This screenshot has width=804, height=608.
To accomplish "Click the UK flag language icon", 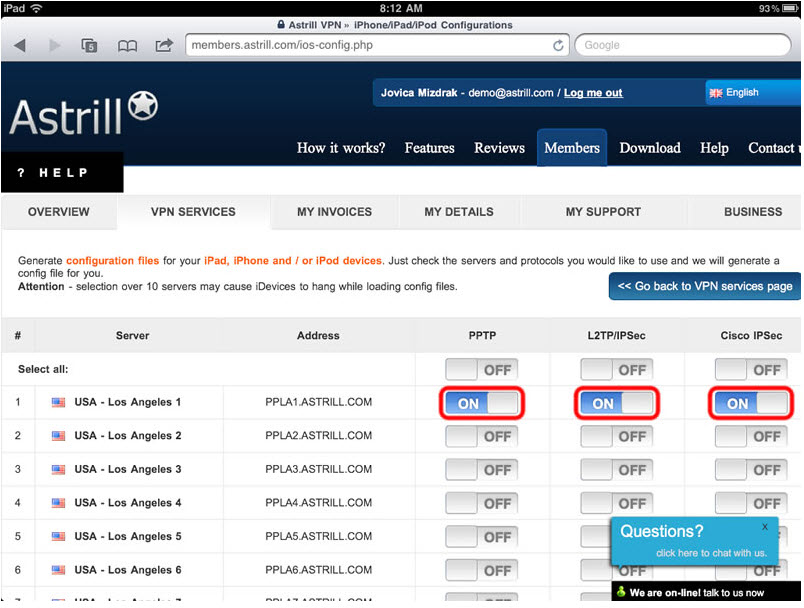I will 716,93.
